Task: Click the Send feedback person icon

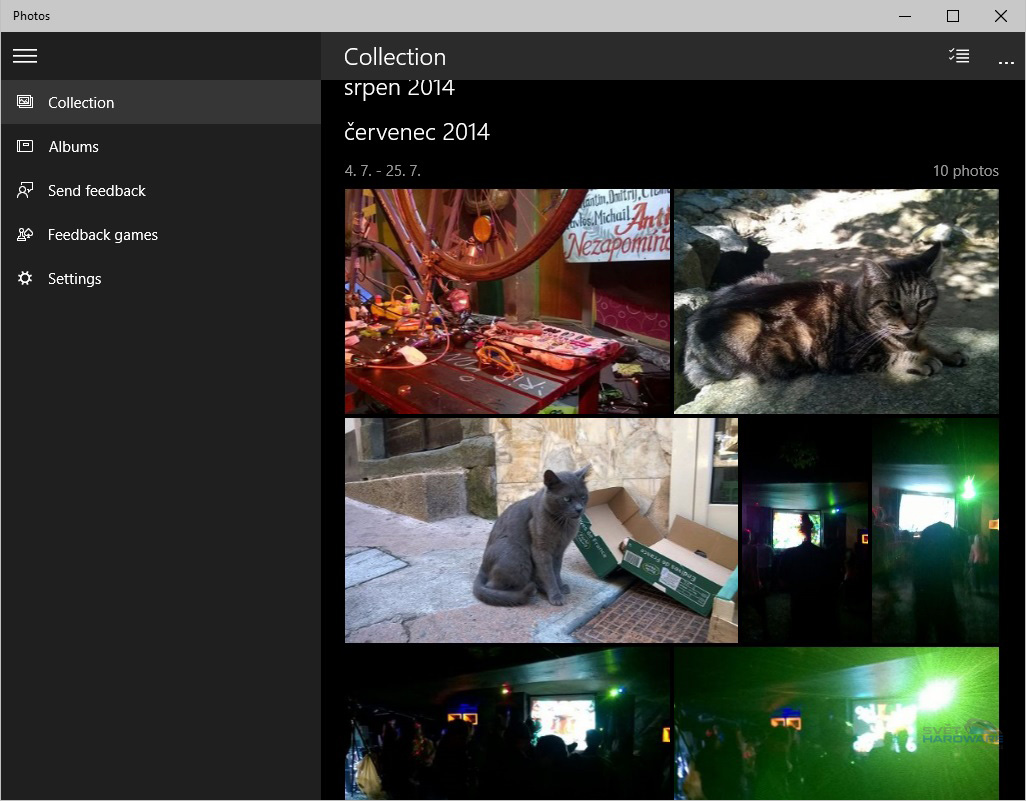Action: click(24, 190)
